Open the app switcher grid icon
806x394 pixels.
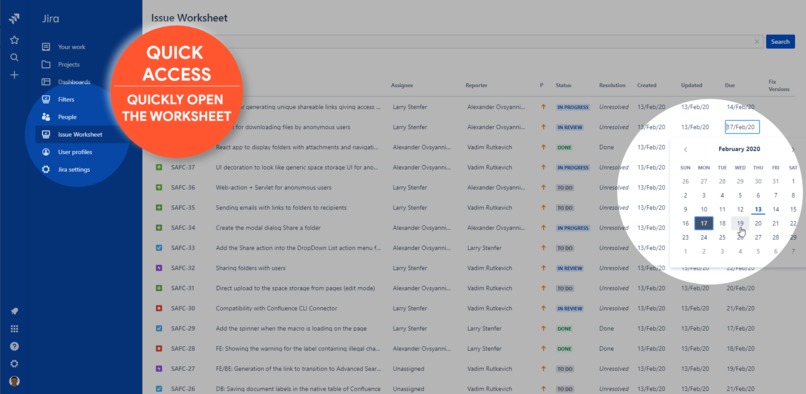pos(14,329)
